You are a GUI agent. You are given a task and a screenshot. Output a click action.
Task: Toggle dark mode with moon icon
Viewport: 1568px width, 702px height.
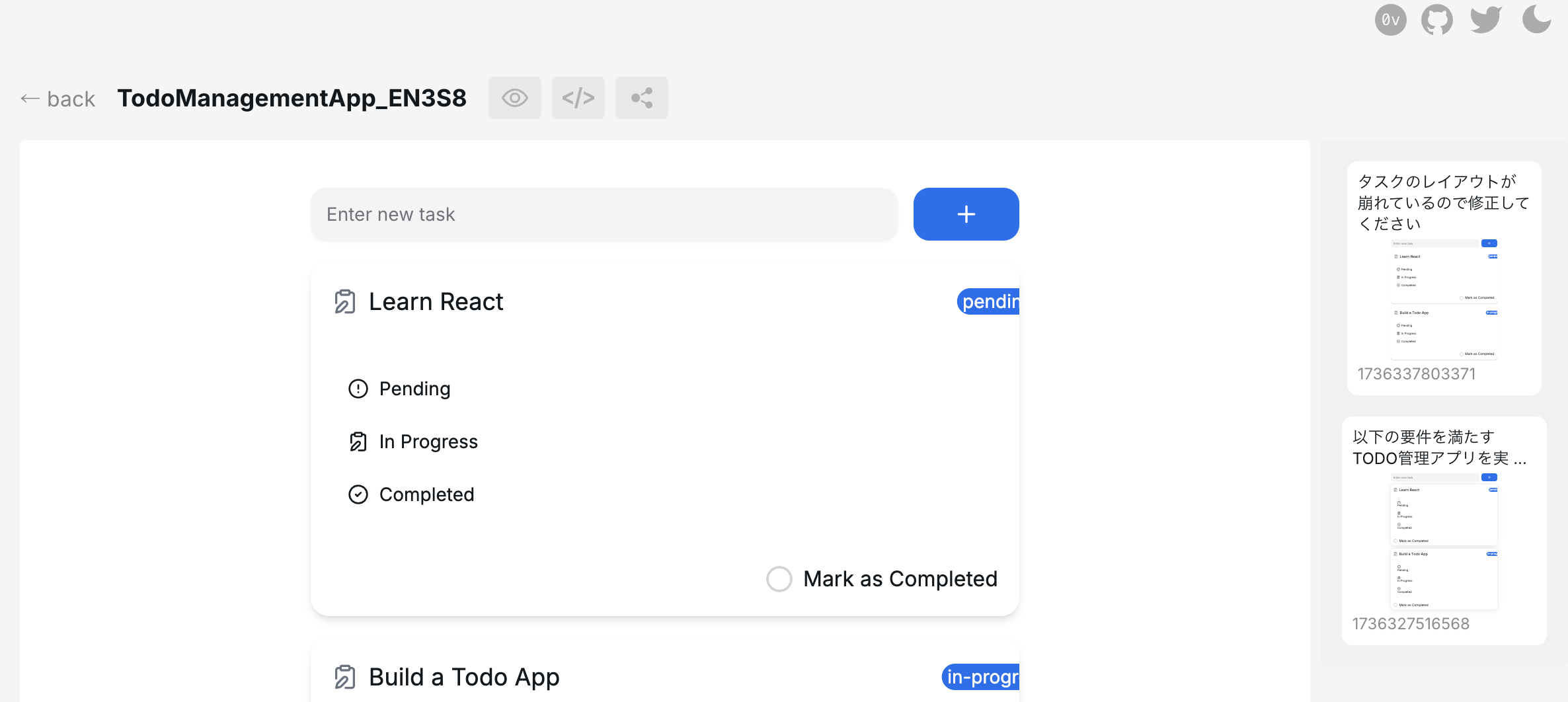click(x=1536, y=19)
